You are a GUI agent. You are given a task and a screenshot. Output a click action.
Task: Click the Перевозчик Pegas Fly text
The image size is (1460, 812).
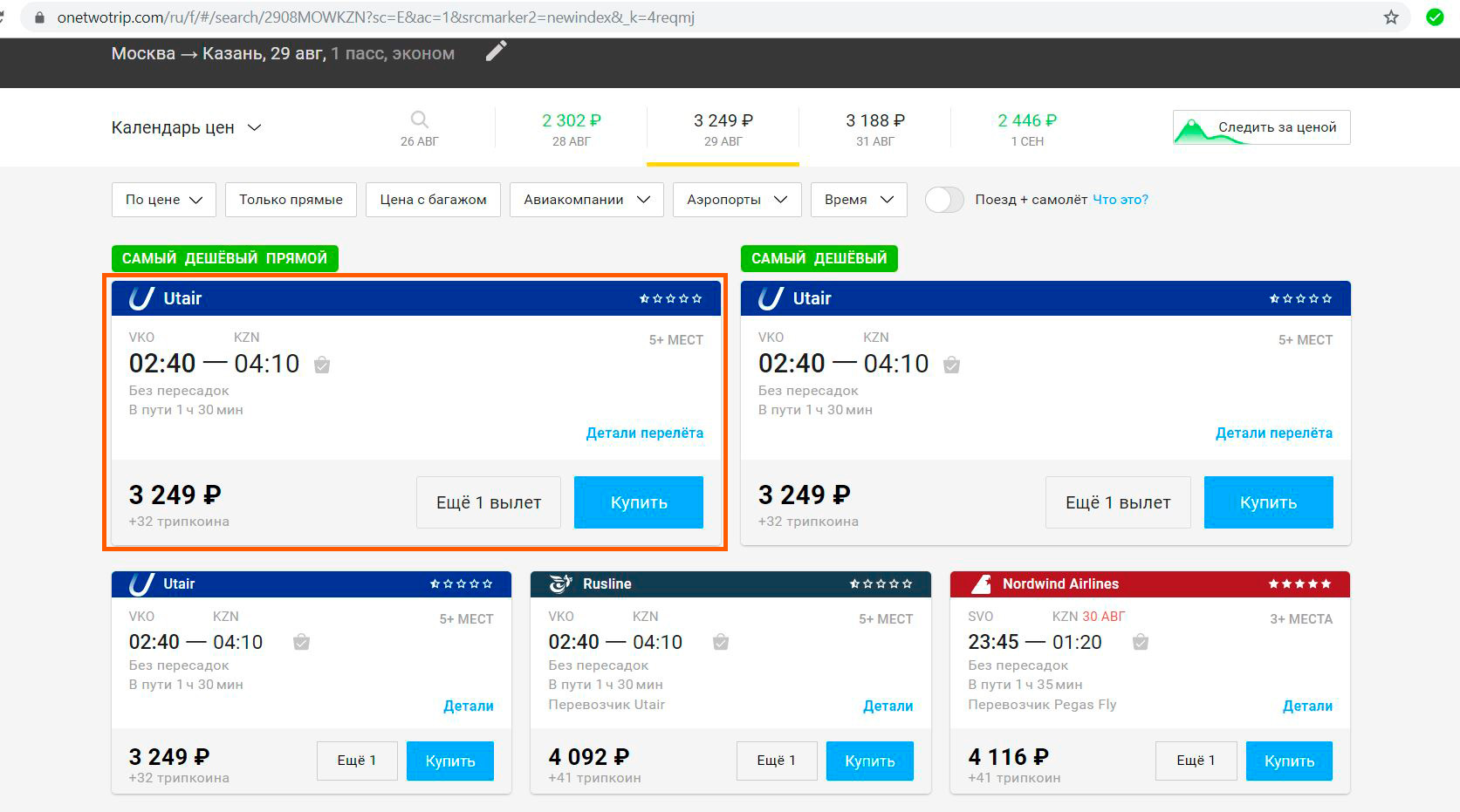tap(1042, 704)
